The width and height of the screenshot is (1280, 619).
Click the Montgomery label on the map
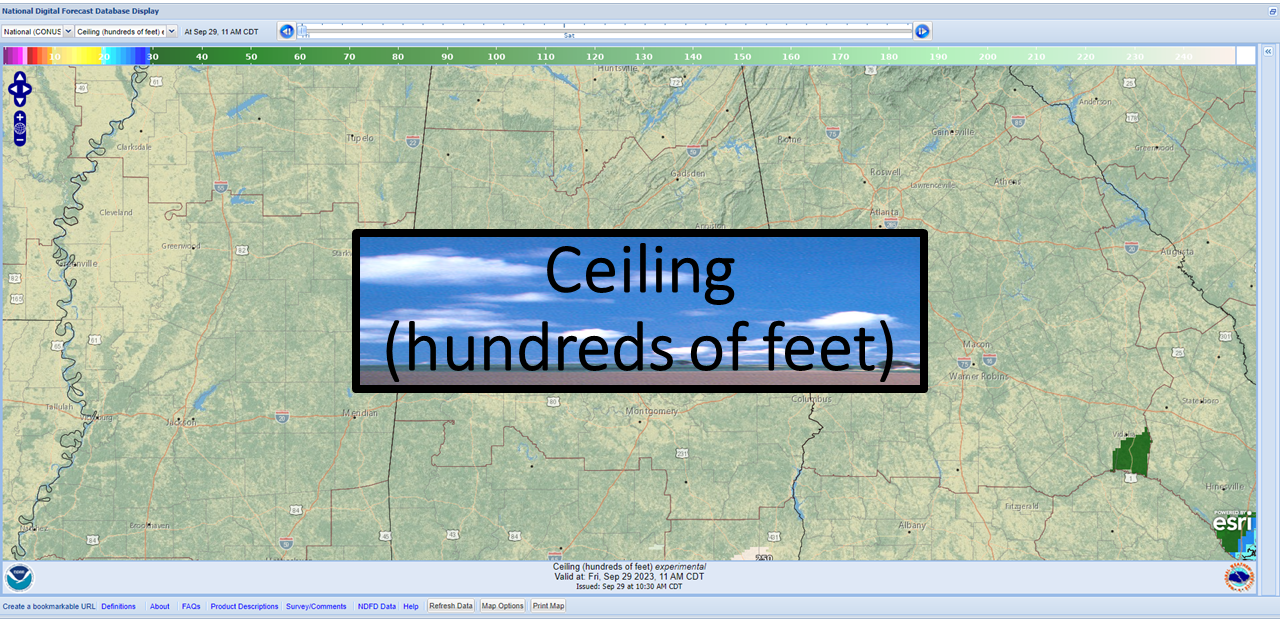click(x=651, y=411)
